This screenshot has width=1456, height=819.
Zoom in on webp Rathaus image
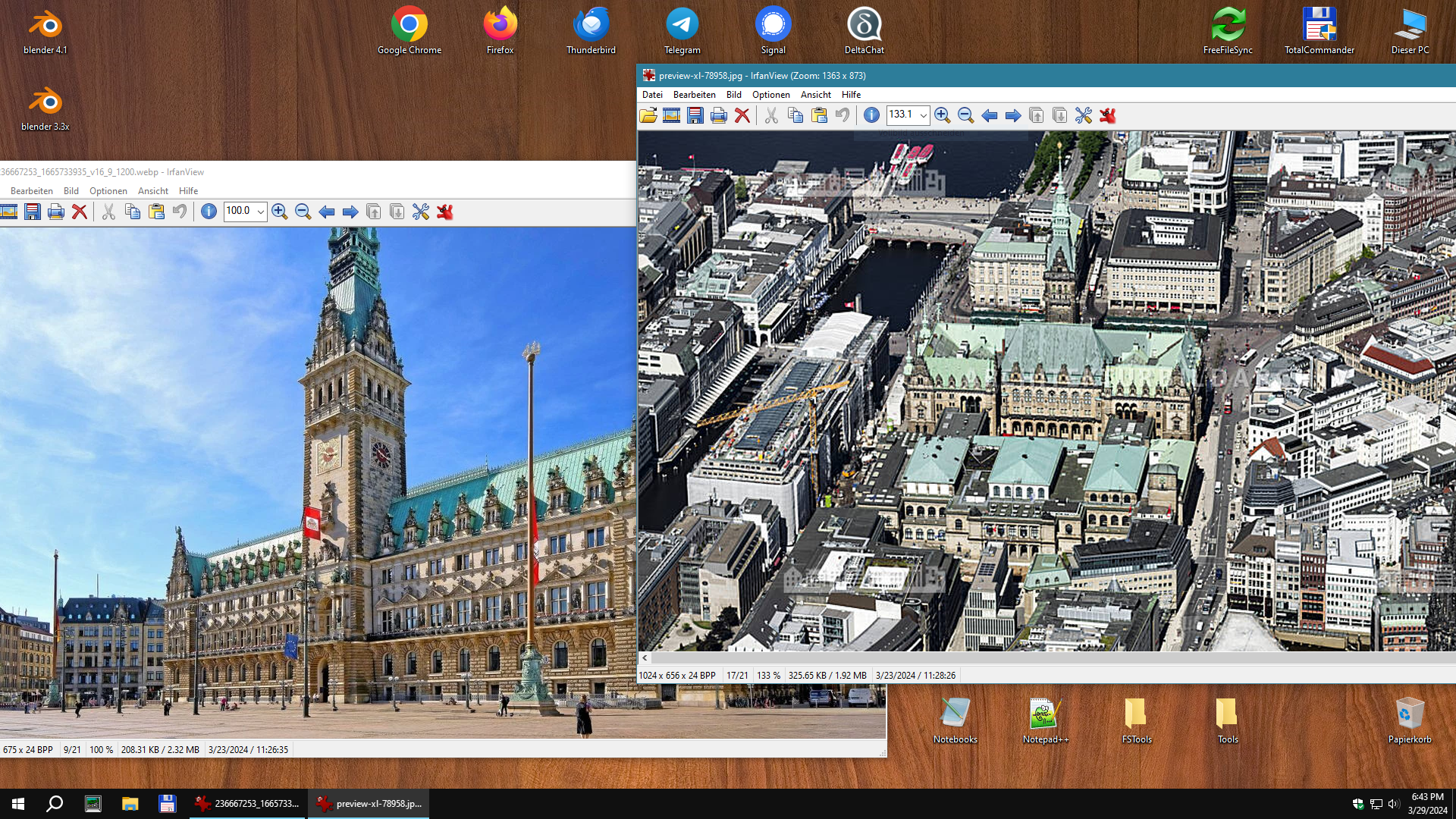(279, 212)
